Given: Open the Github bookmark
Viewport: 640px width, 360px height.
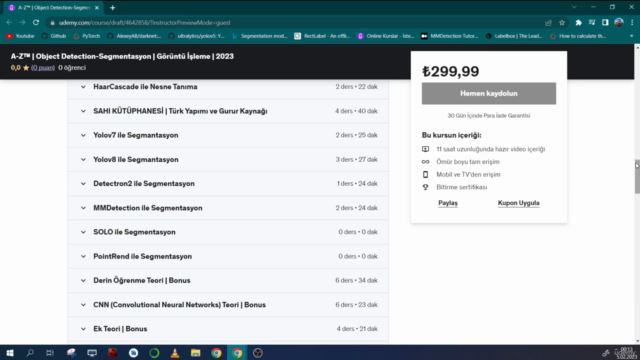Looking at the screenshot, I should tap(53, 36).
